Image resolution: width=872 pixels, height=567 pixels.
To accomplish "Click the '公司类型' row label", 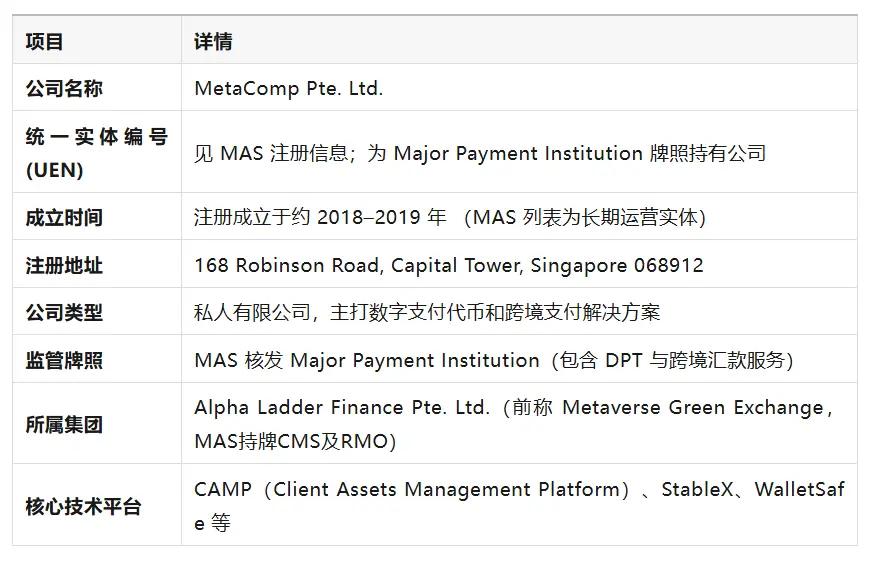I will pyautogui.click(x=64, y=312).
